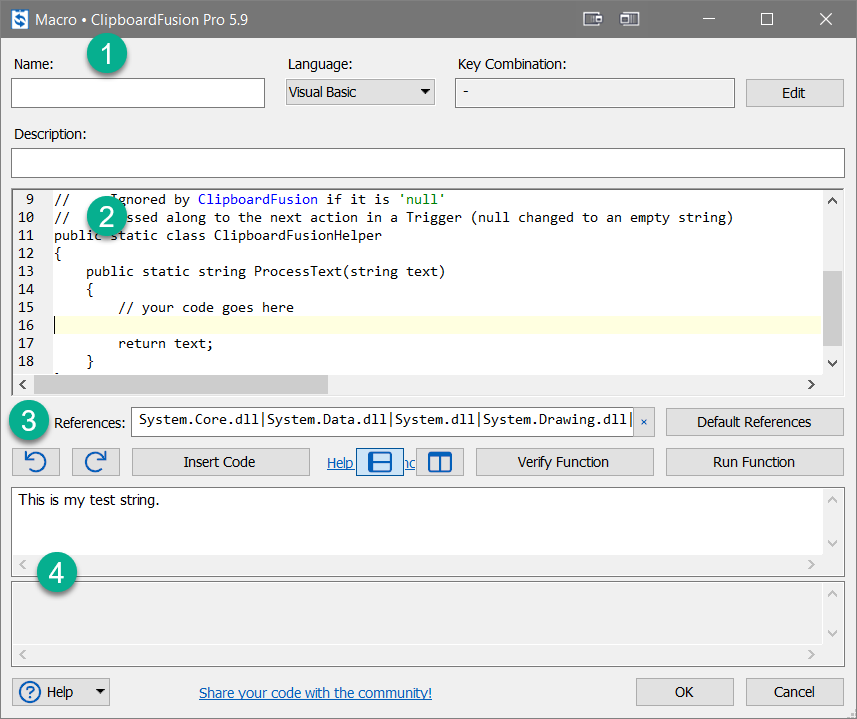Click the question mark icon on the Help button
The width and height of the screenshot is (857, 719).
pyautogui.click(x=30, y=692)
